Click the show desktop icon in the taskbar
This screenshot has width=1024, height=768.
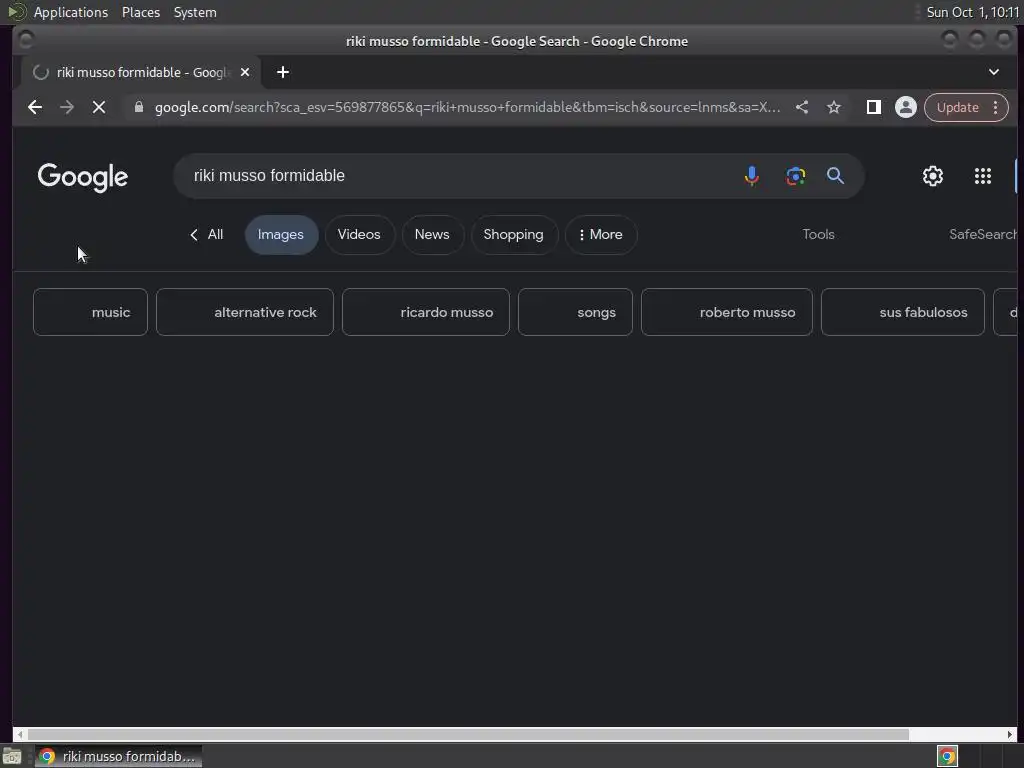(x=12, y=757)
